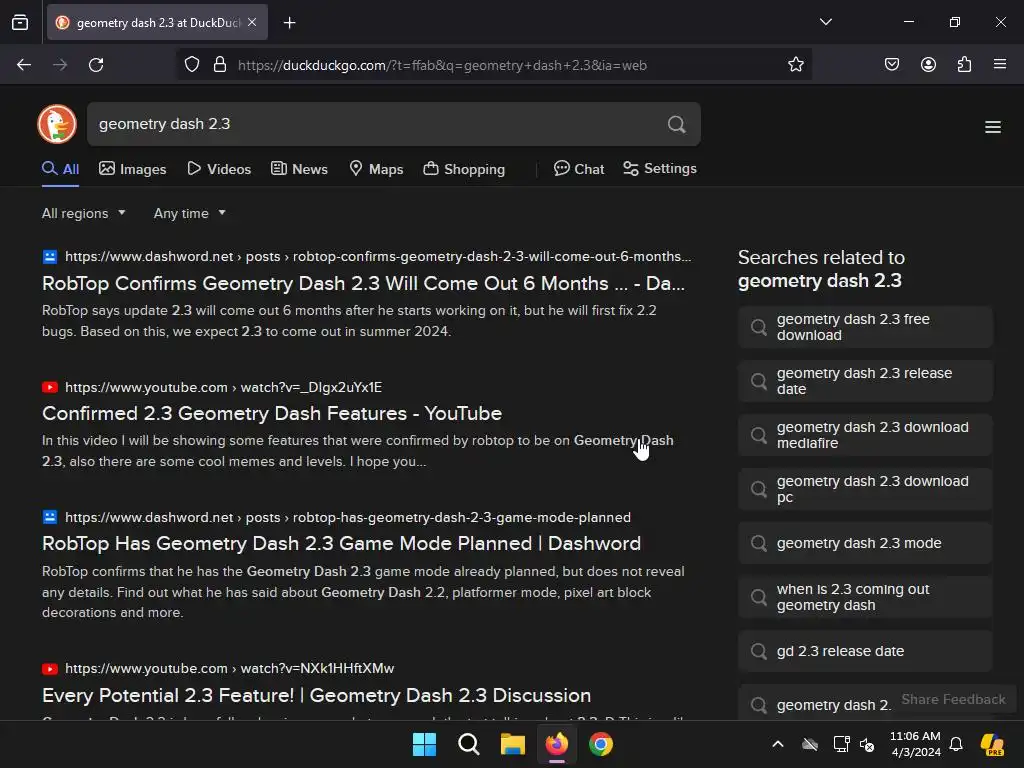Image resolution: width=1024 pixels, height=768 pixels.
Task: Select the All results tab
Action: click(61, 169)
